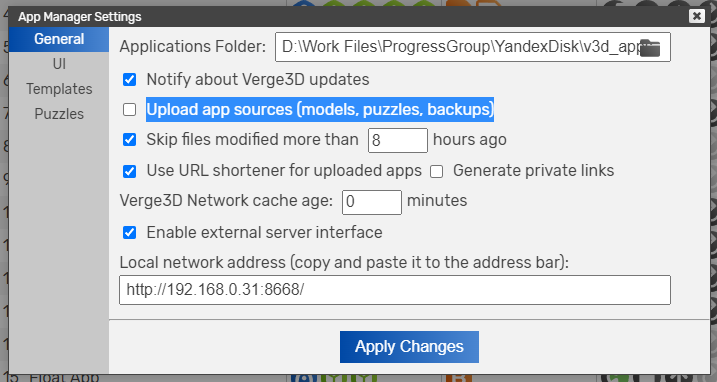Click the local network address URL field
Image resolution: width=717 pixels, height=382 pixels.
coord(395,290)
